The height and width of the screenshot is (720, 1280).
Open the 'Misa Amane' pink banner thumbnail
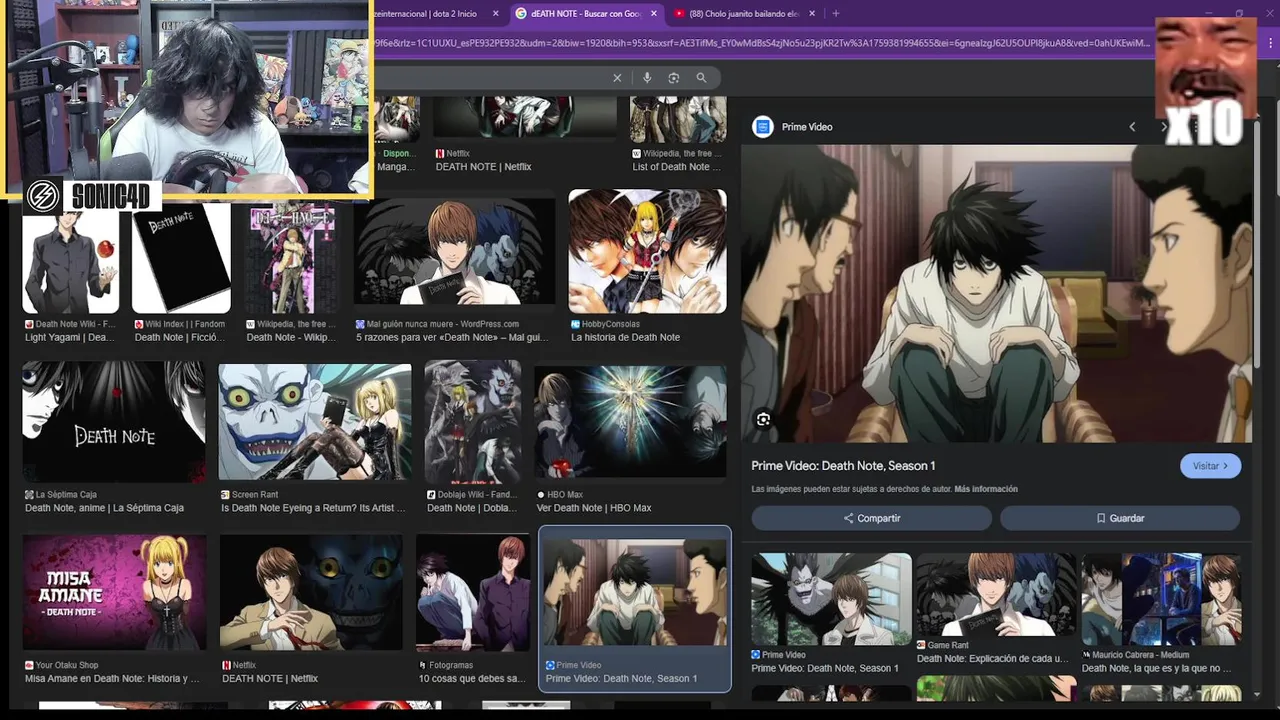click(114, 592)
